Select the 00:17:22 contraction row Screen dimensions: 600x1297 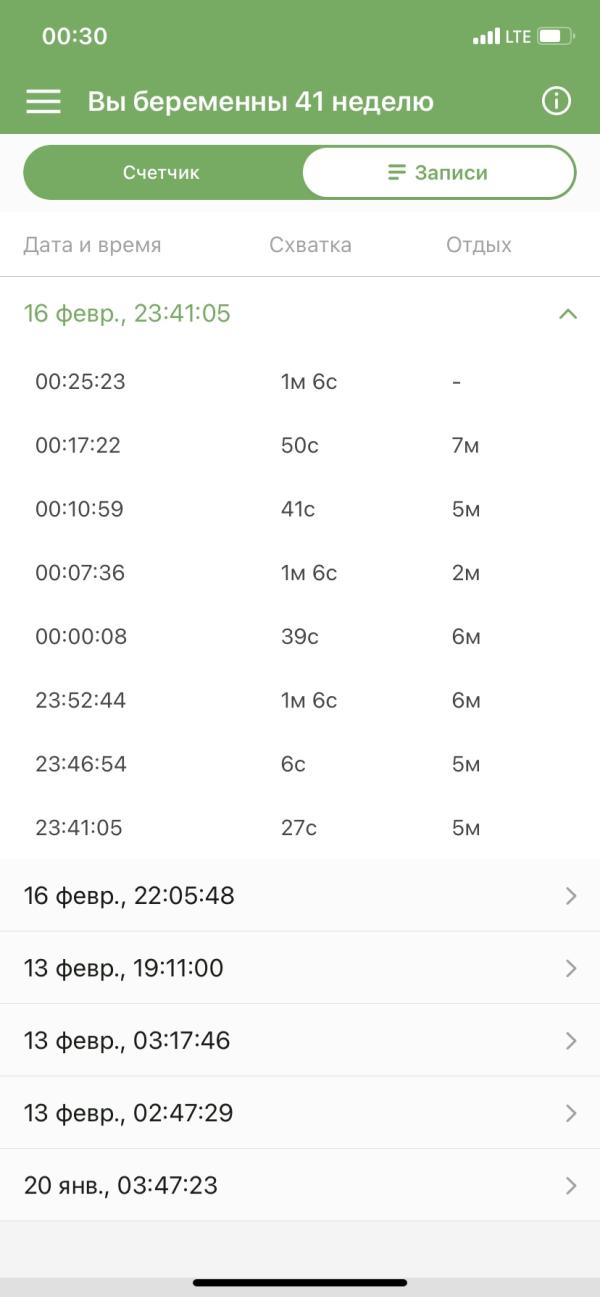(300, 446)
